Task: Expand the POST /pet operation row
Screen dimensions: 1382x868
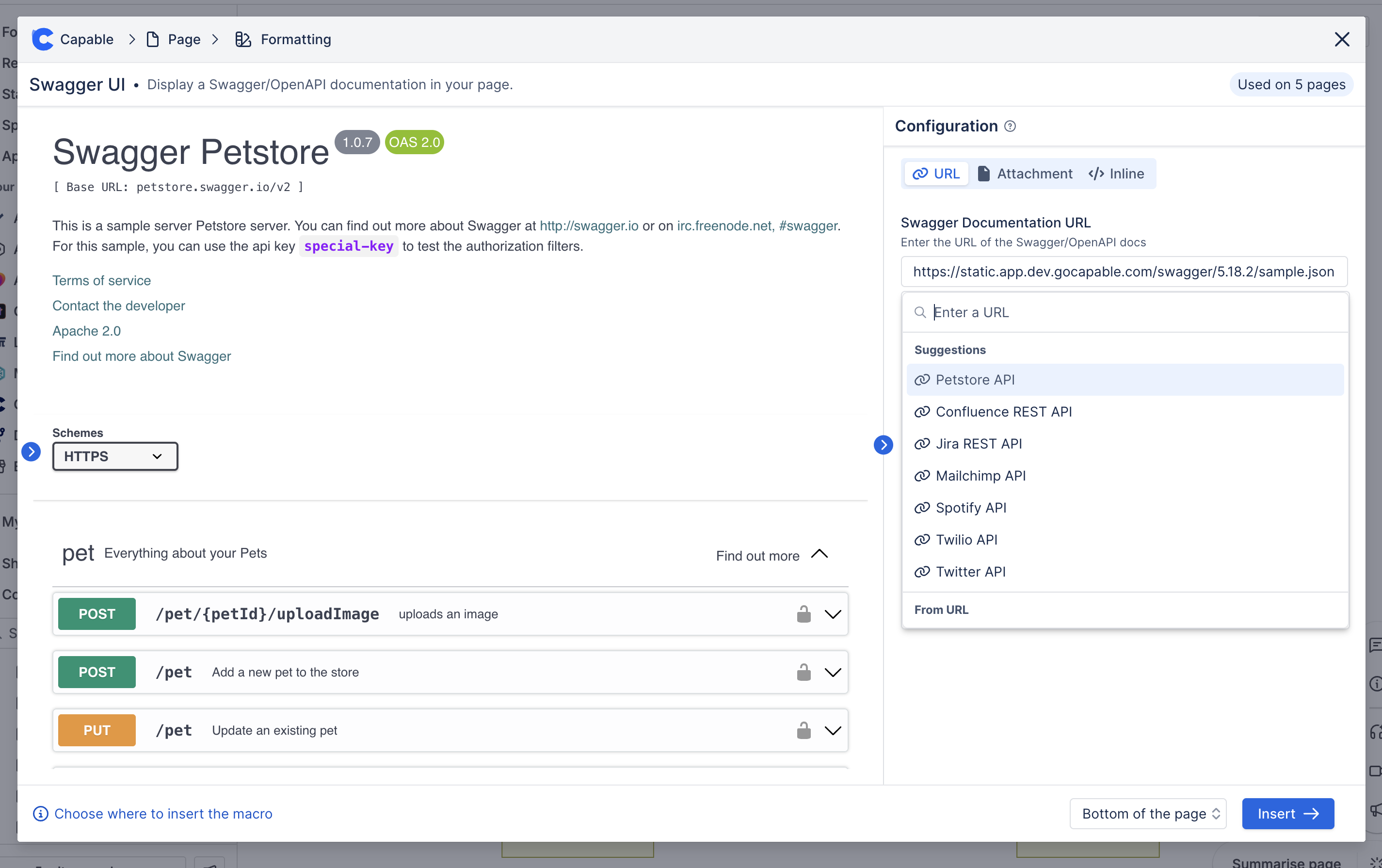Action: click(833, 672)
